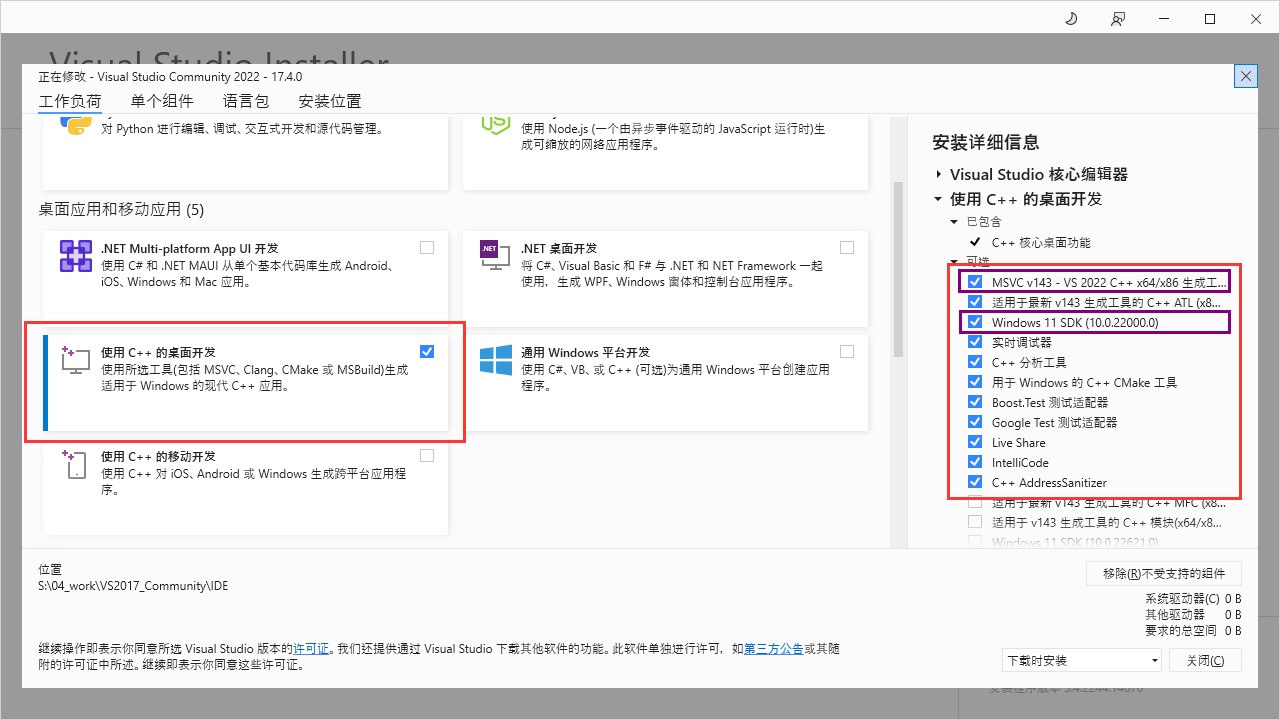This screenshot has height=720, width=1280.
Task: Switch to the 单个组件 tab
Action: (162, 101)
